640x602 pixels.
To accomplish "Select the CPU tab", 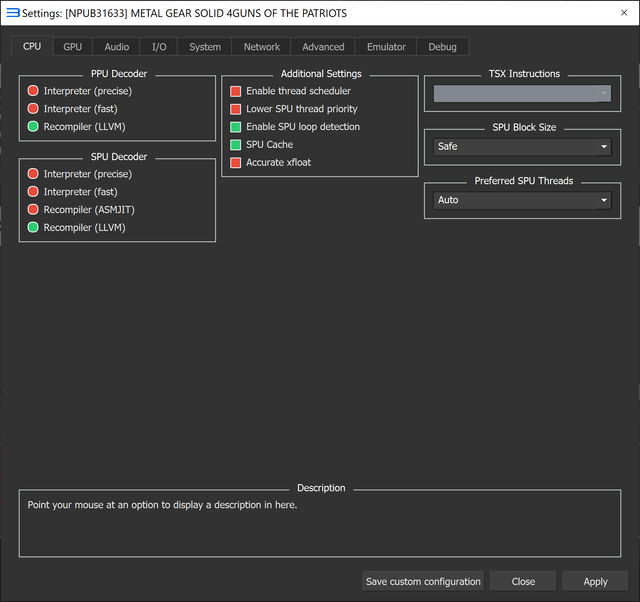I will point(32,46).
